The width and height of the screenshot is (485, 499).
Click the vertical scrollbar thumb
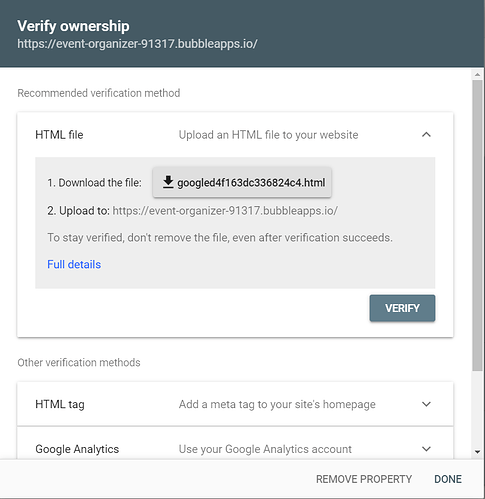pos(477,225)
